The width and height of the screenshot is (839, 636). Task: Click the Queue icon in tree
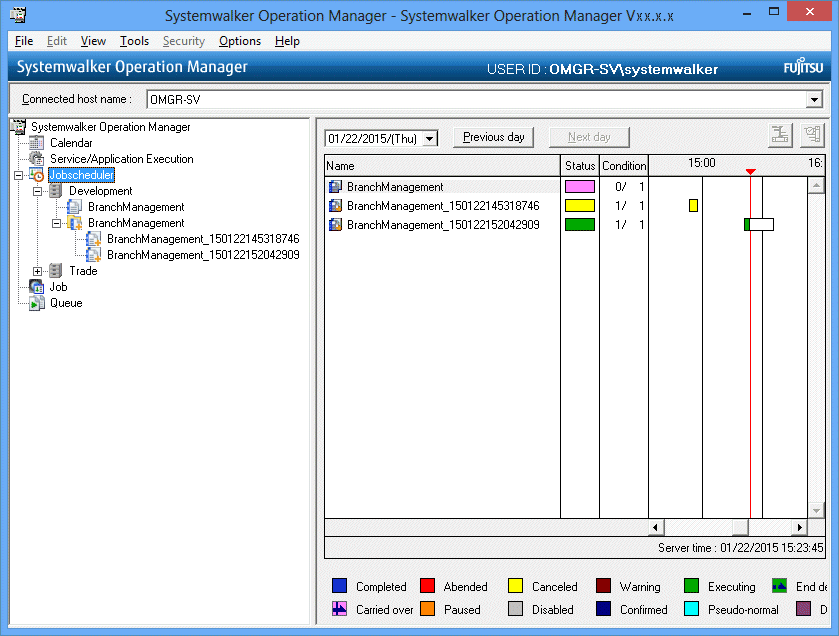click(x=37, y=303)
